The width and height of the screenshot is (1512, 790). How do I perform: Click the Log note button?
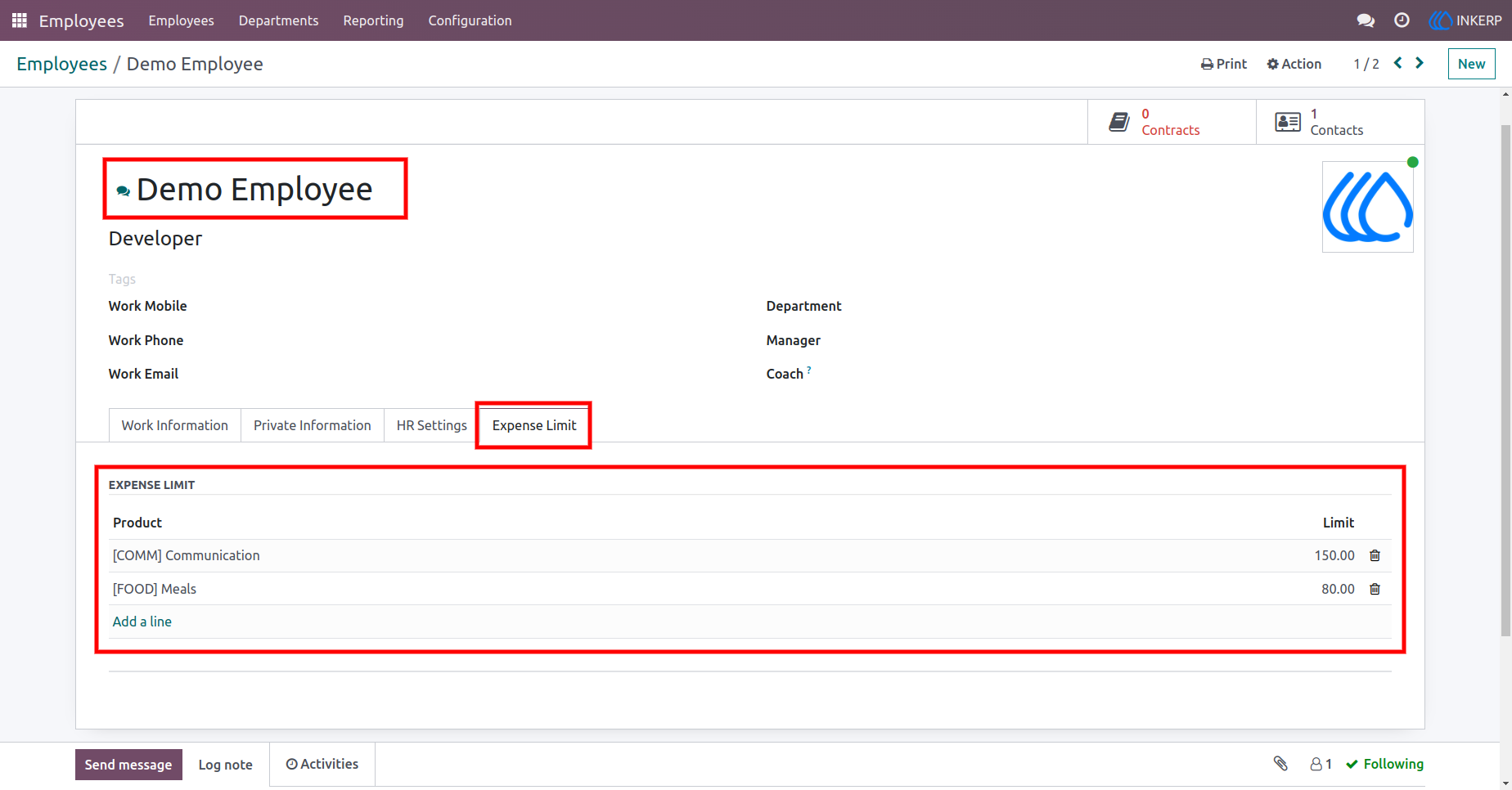pyautogui.click(x=226, y=765)
